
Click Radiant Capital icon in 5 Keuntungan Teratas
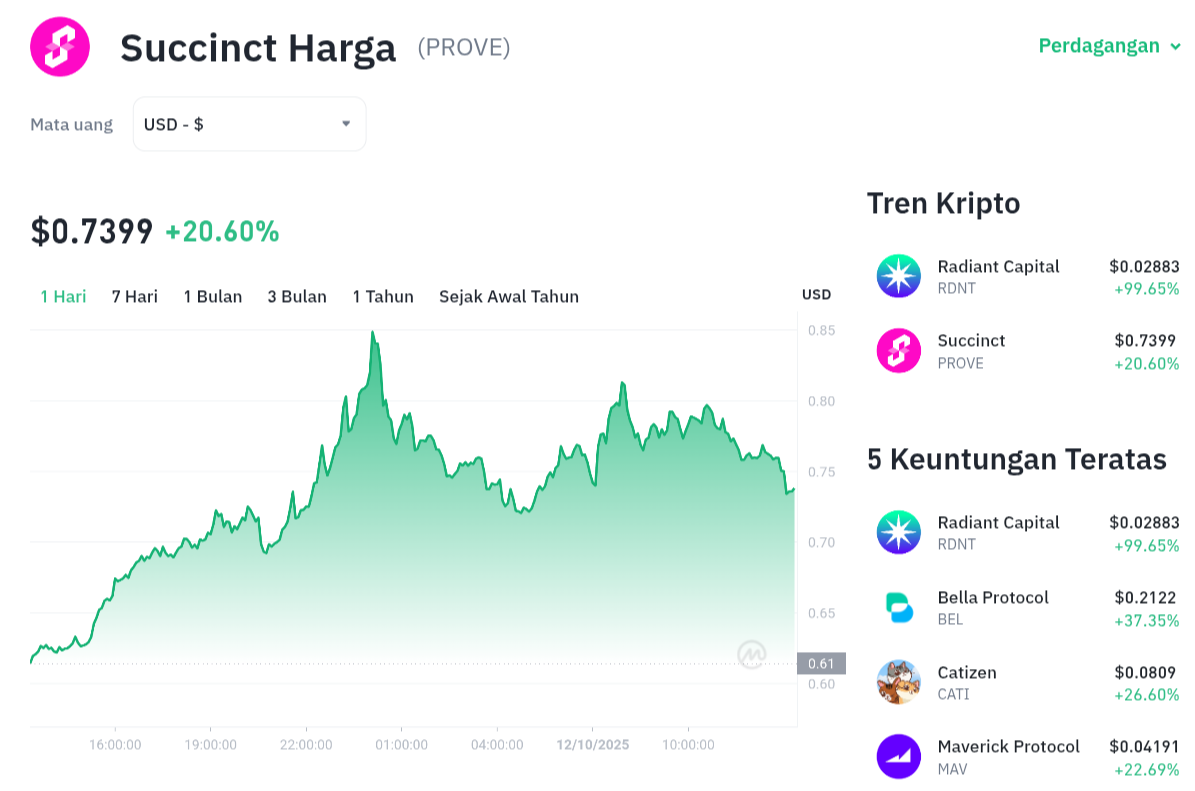click(898, 532)
